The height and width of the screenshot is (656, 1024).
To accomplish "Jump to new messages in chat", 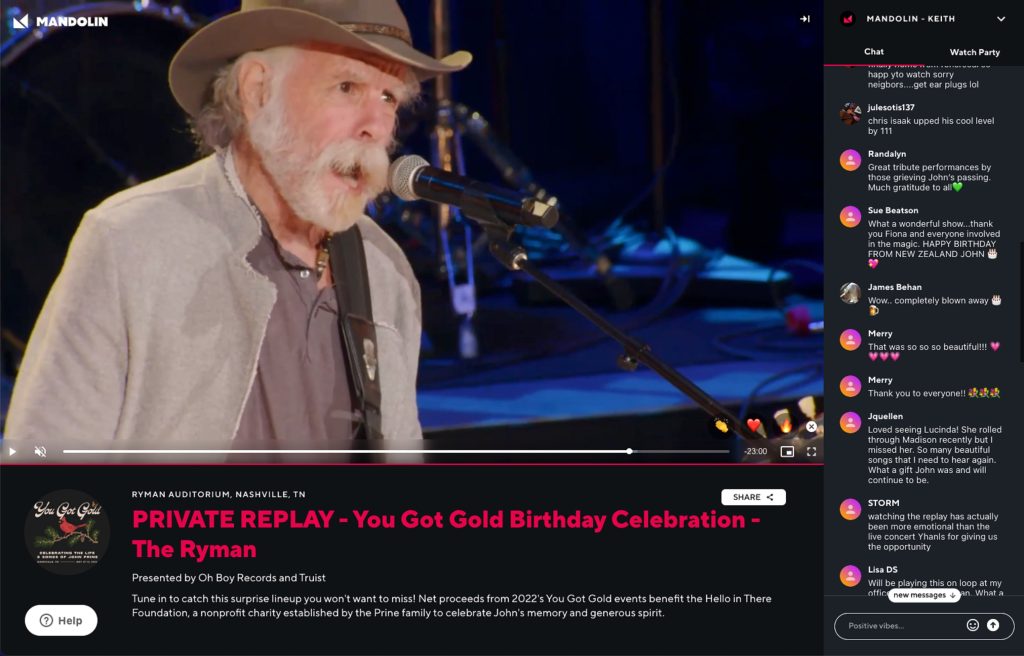I will (x=921, y=595).
